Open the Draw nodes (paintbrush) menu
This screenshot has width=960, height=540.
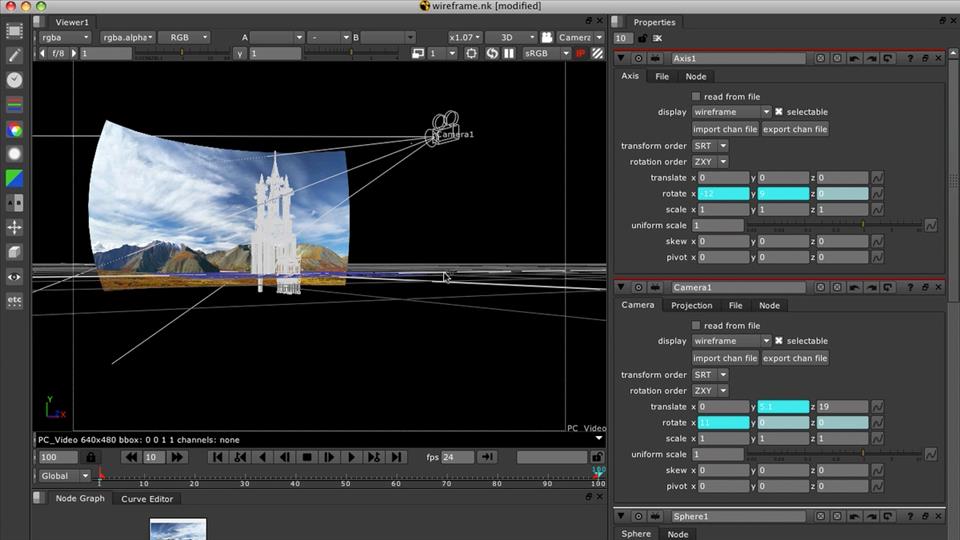click(14, 55)
